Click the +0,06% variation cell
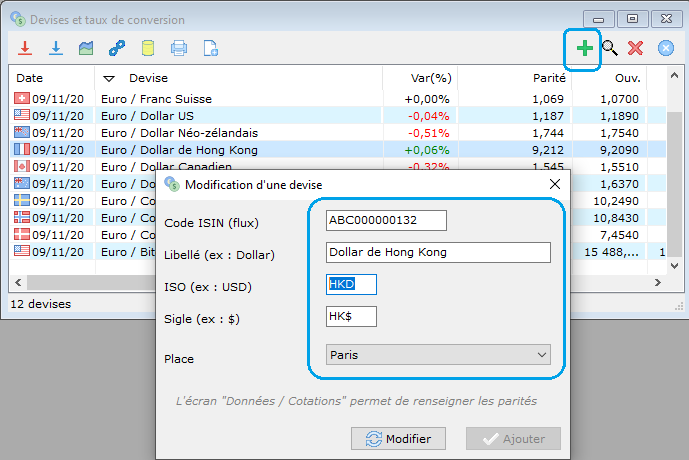The width and height of the screenshot is (689, 460). [x=427, y=150]
